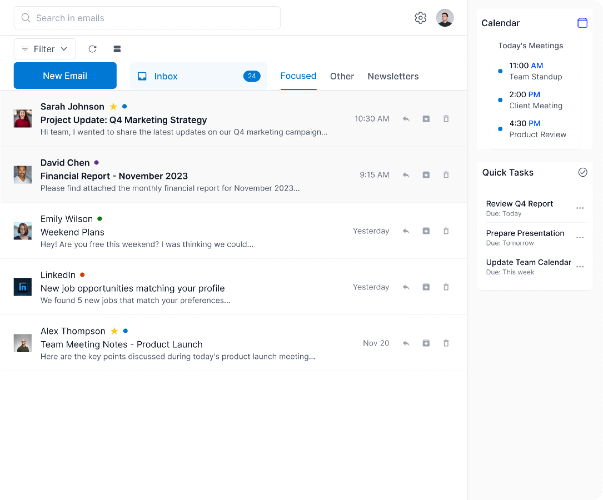Archive David Chen's Financial Report email
This screenshot has width=603, height=500.
426,175
